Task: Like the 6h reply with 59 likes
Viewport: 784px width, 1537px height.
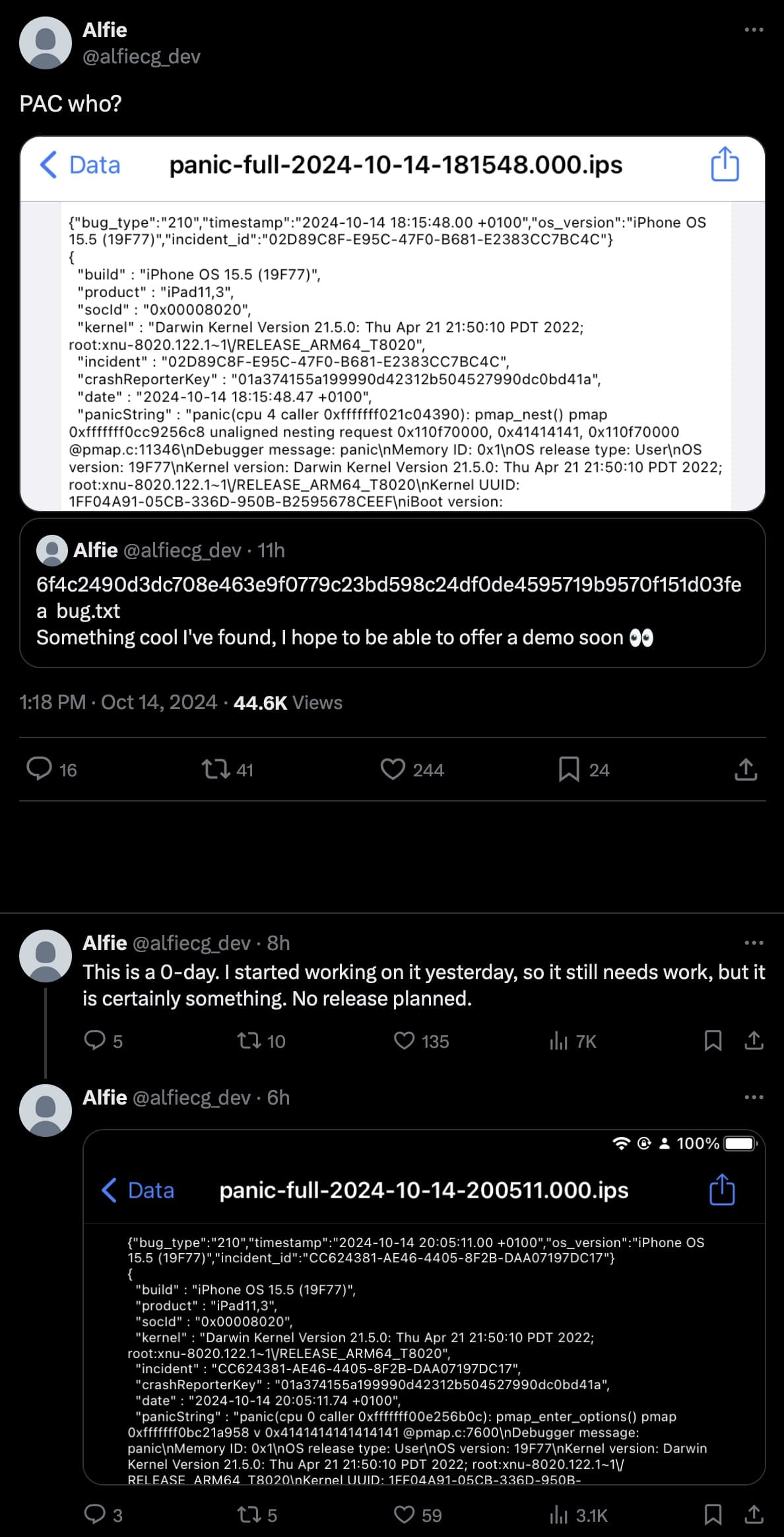Action: (x=404, y=1515)
